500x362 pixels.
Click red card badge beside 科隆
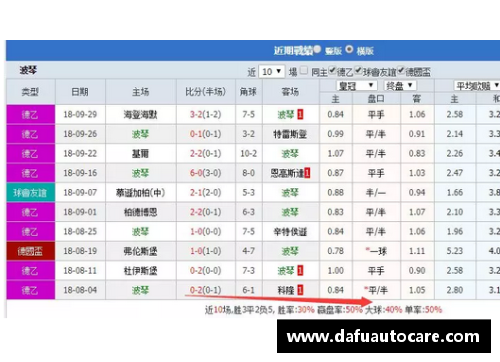[300, 290]
